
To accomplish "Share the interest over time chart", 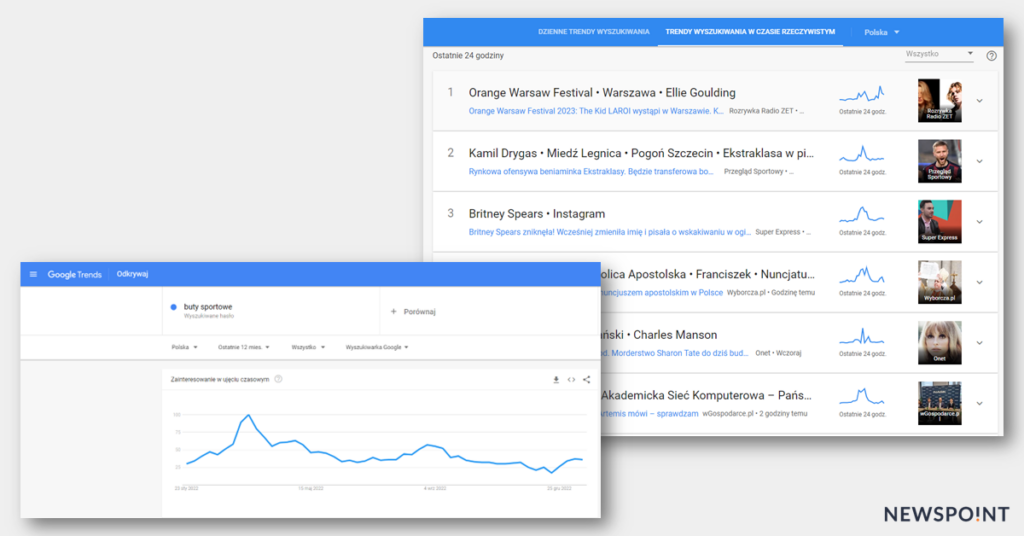I will (586, 380).
